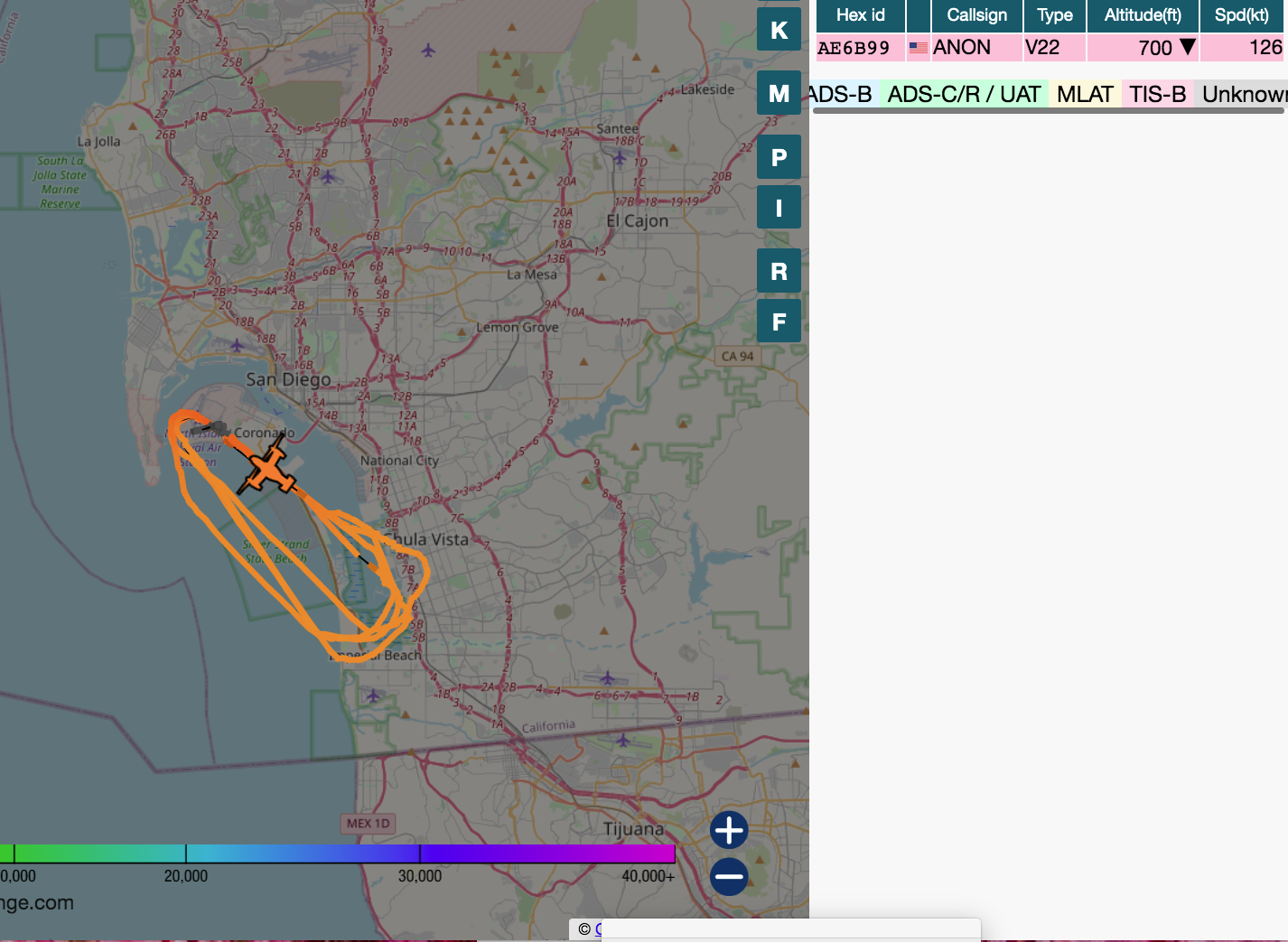Select aircraft row hex AE6B99
Screen dimensions: 1288x942
pos(1051,48)
